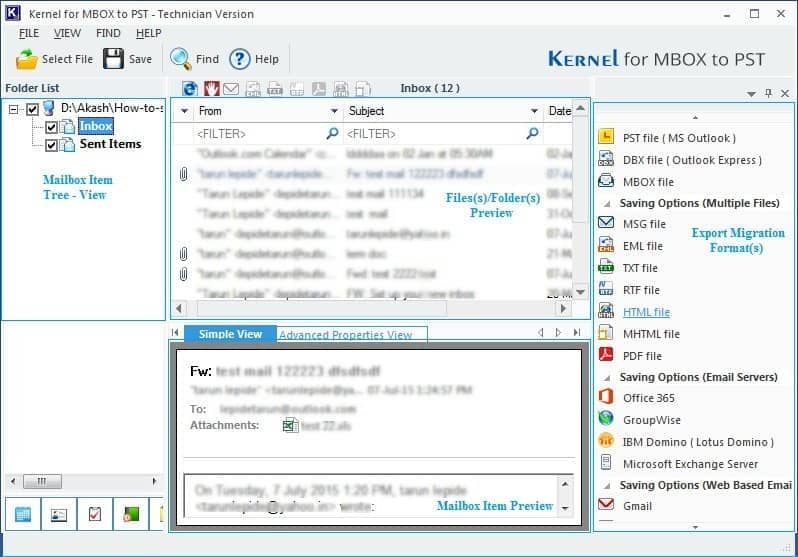Pin the saving options panel
This screenshot has height=557, width=798.
[768, 93]
